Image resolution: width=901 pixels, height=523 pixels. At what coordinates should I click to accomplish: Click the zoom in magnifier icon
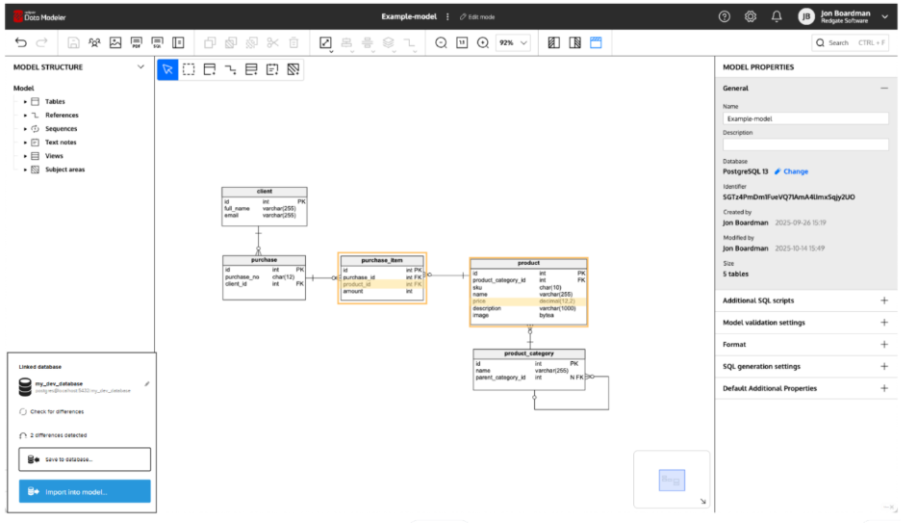click(483, 43)
